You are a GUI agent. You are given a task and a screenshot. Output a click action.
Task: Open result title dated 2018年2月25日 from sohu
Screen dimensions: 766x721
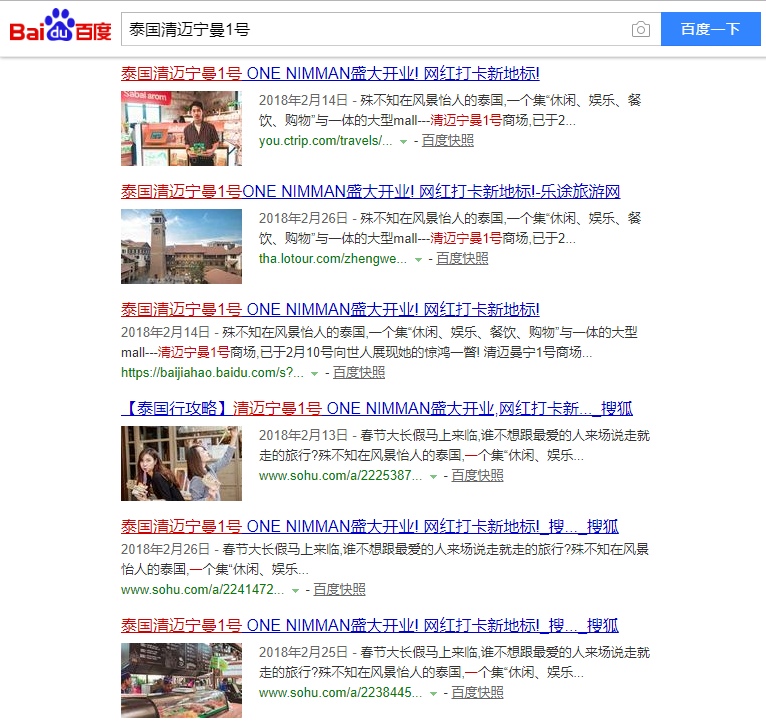point(370,626)
